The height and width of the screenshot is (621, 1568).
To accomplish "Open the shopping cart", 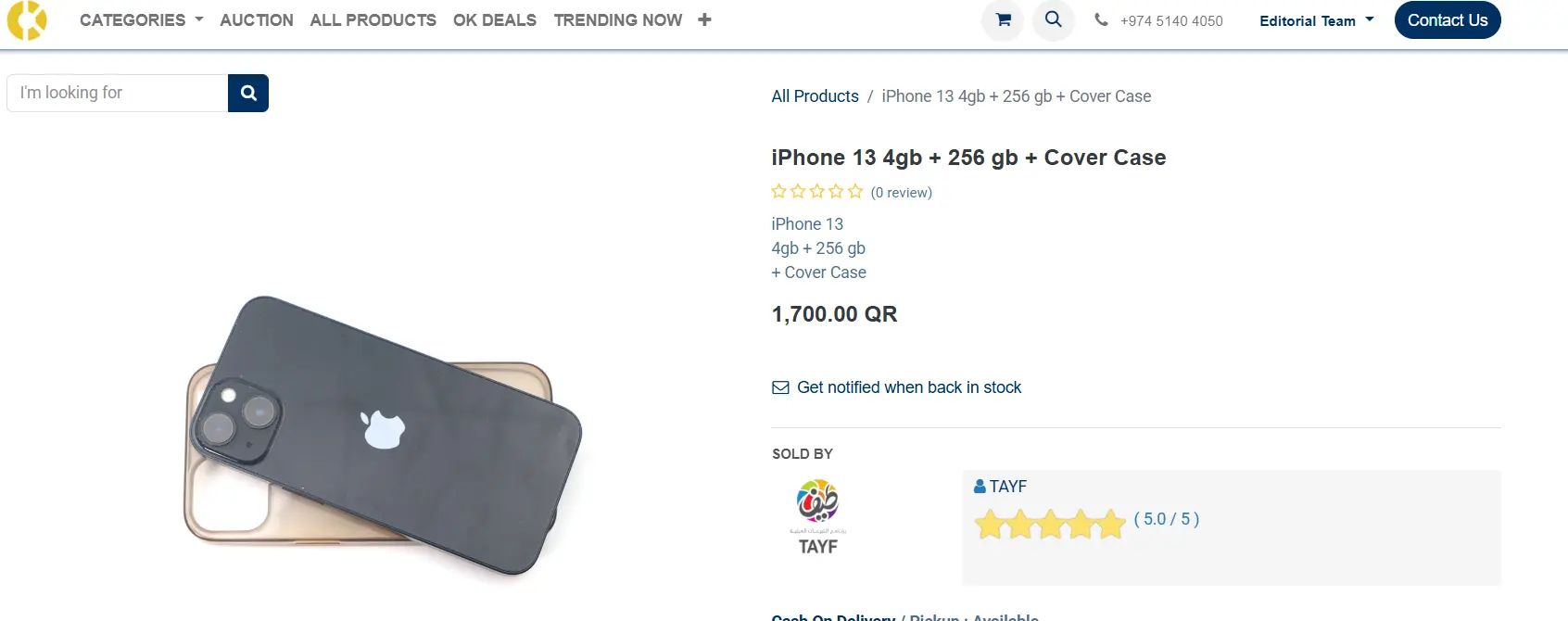I will tap(1003, 20).
